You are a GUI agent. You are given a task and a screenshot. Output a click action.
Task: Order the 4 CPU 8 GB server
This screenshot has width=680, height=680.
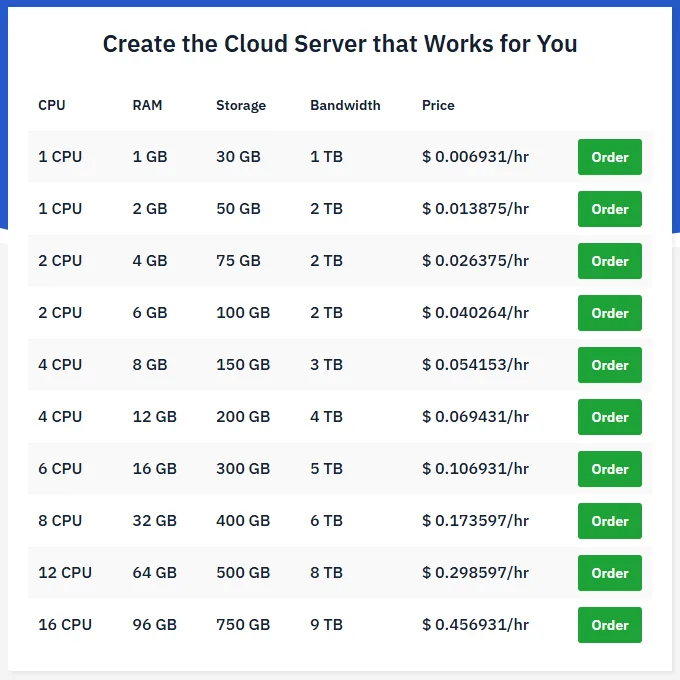(x=609, y=365)
